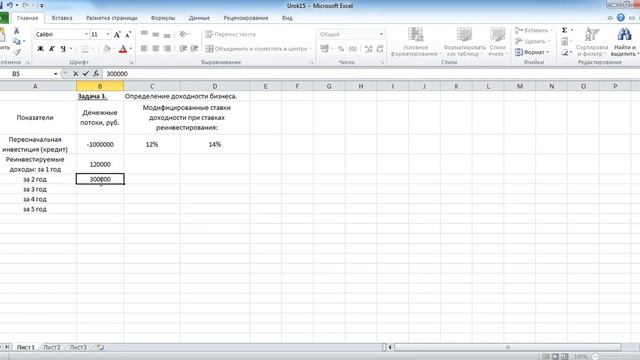Click the insert function fx icon
Image resolution: width=640 pixels, height=360 pixels.
click(x=96, y=74)
